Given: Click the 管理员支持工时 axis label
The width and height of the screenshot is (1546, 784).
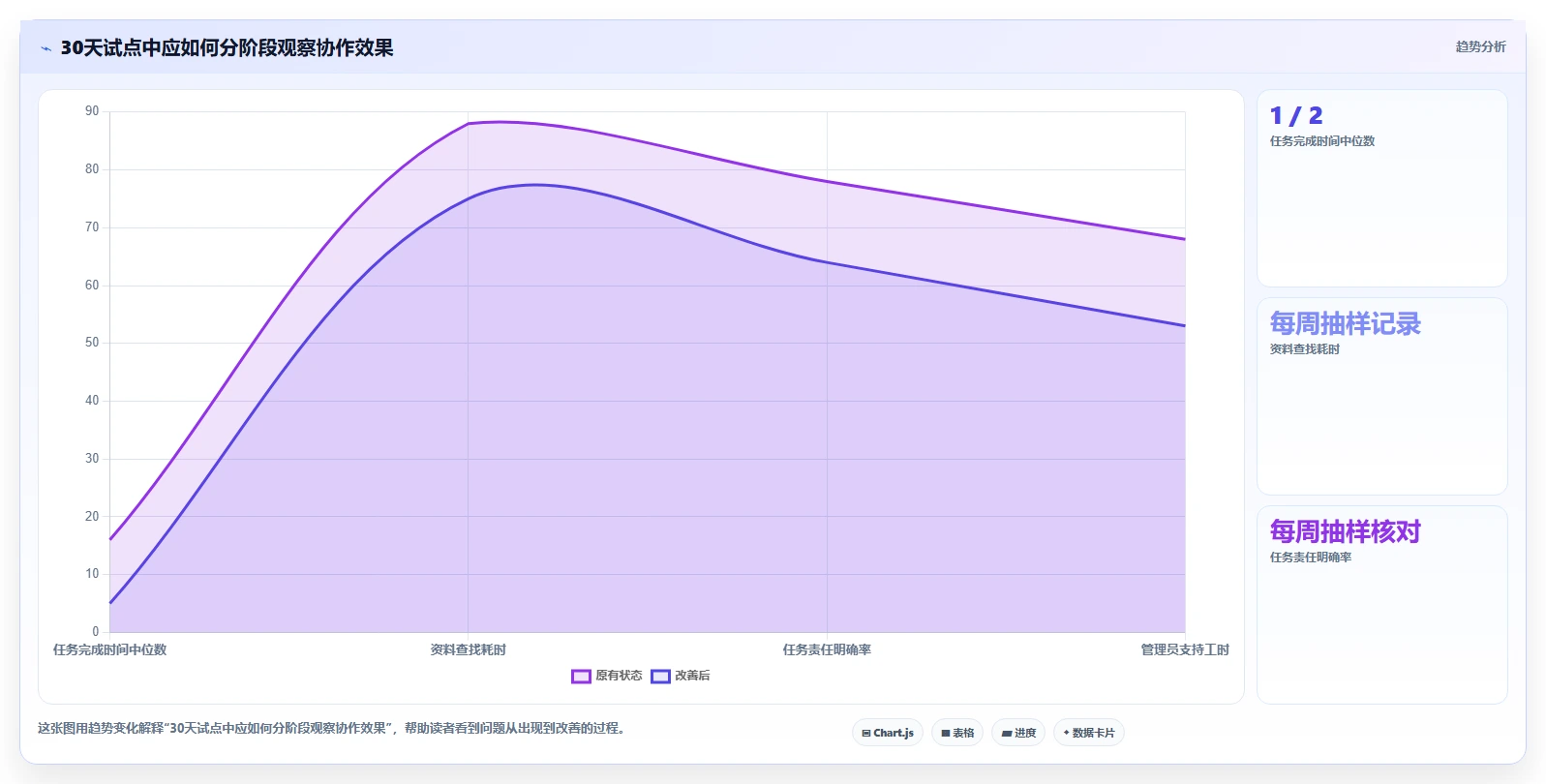Looking at the screenshot, I should (x=1185, y=649).
